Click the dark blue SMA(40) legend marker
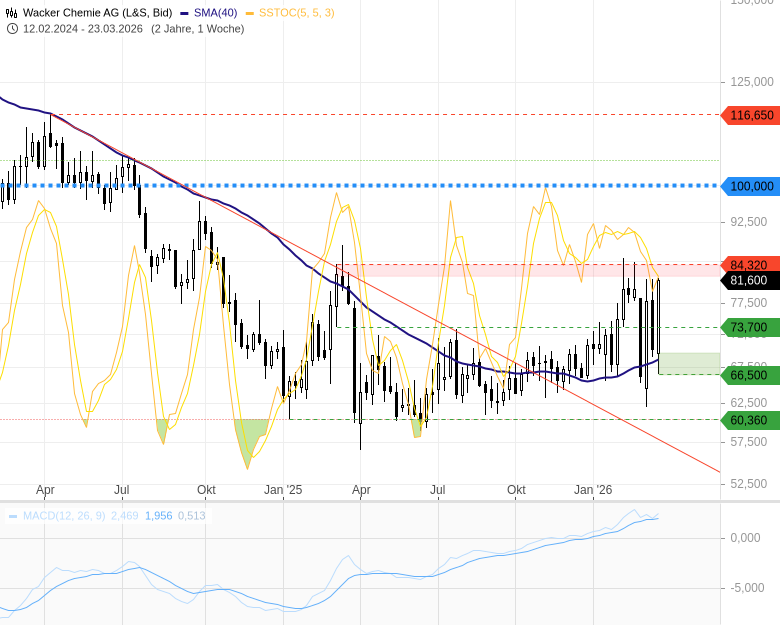The image size is (780, 625). pyautogui.click(x=185, y=13)
